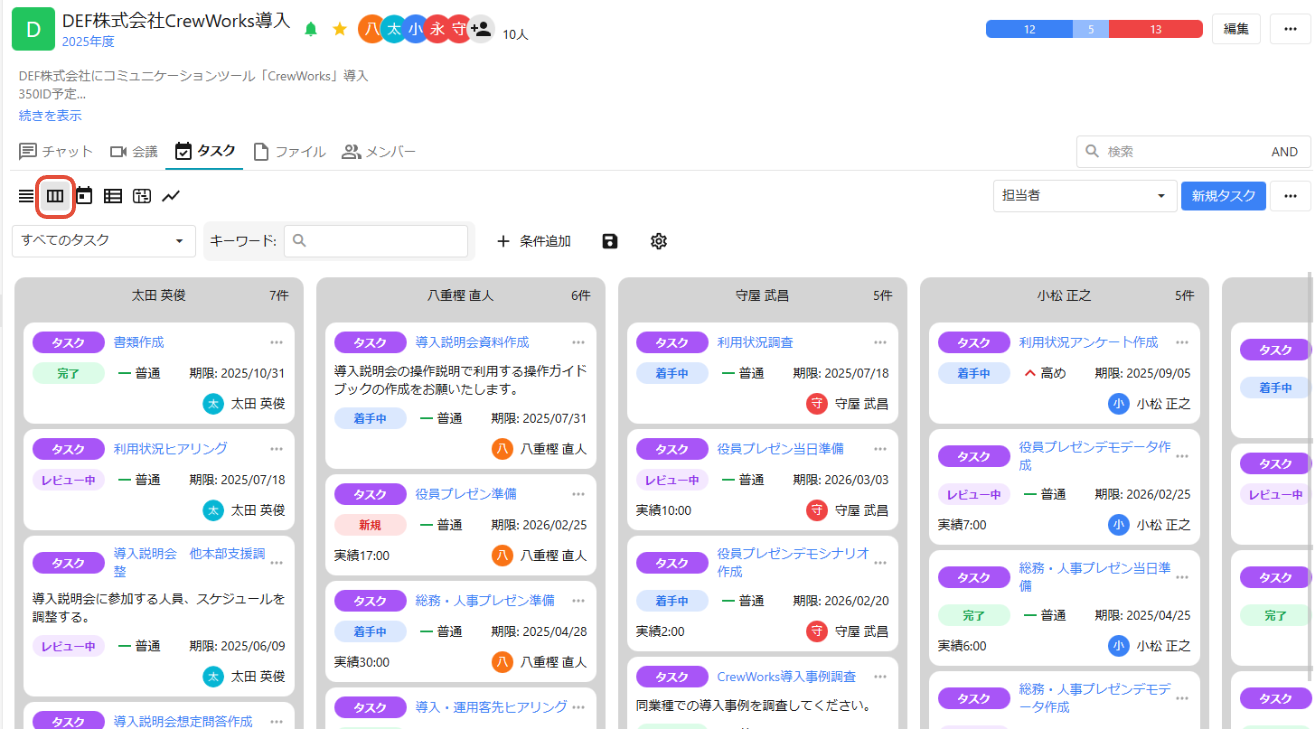Click the 編集 button
The width and height of the screenshot is (1315, 729).
pos(1236,29)
